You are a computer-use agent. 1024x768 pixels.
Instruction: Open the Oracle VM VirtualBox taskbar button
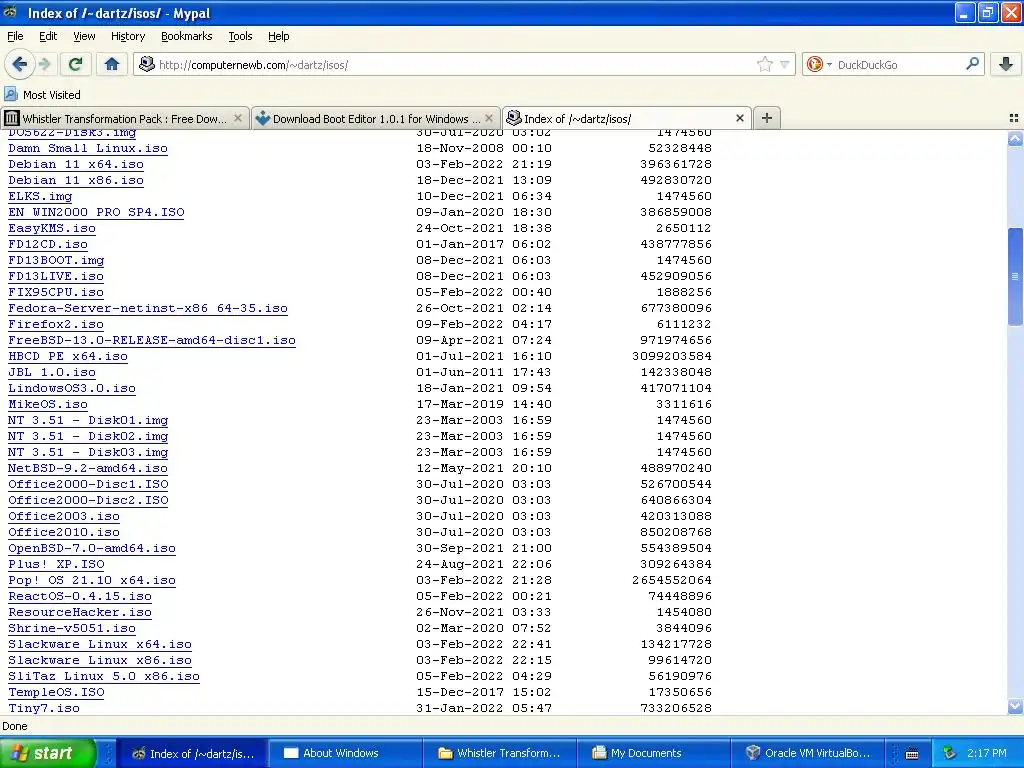point(807,753)
